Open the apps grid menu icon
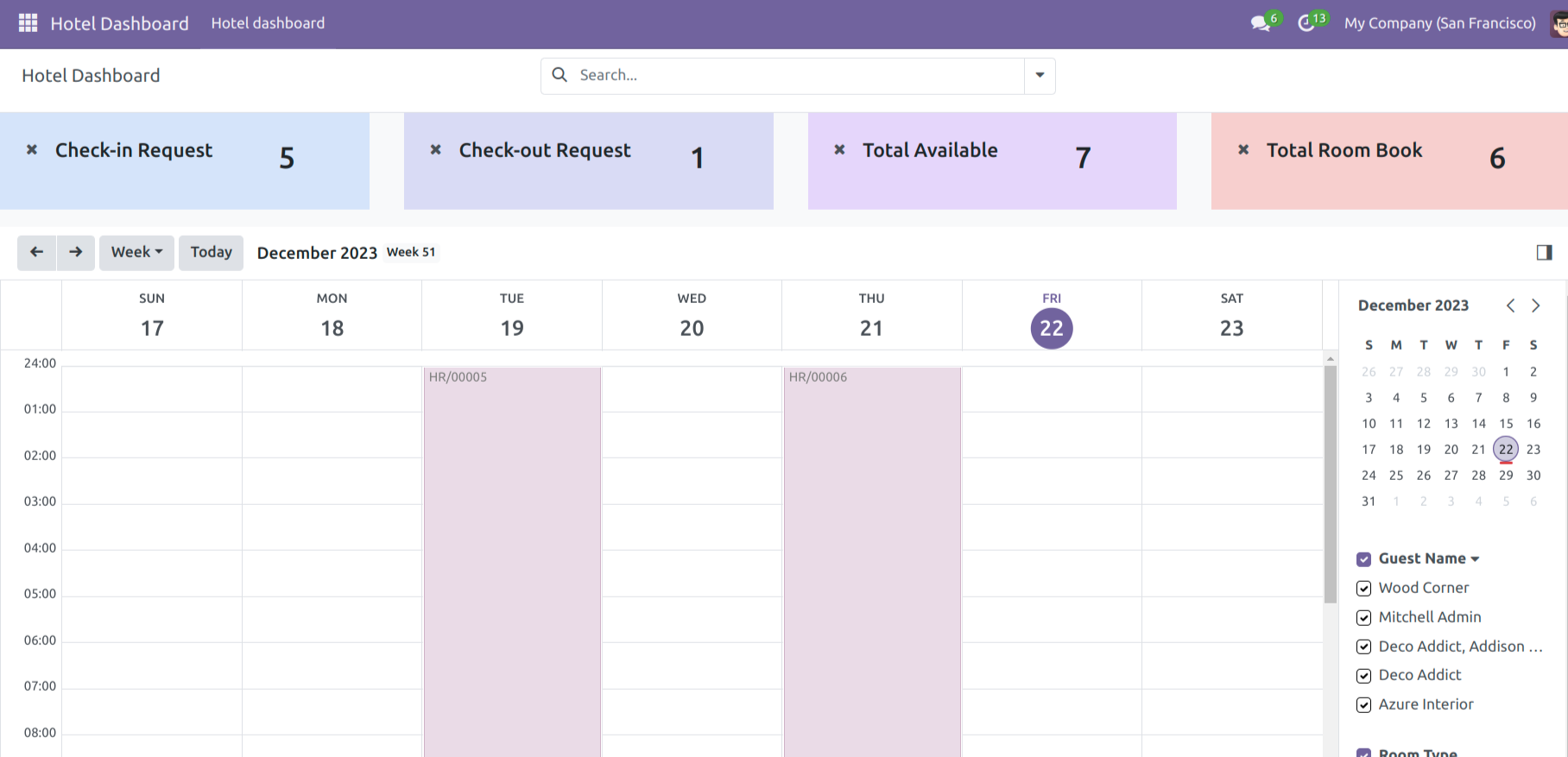This screenshot has height=757, width=1568. [x=28, y=23]
